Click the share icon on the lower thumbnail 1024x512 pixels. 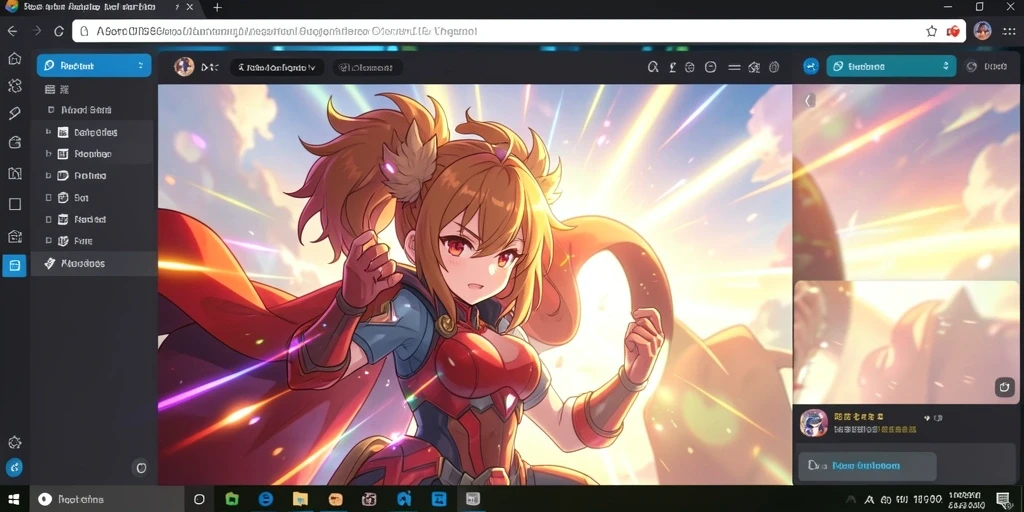[x=1004, y=387]
